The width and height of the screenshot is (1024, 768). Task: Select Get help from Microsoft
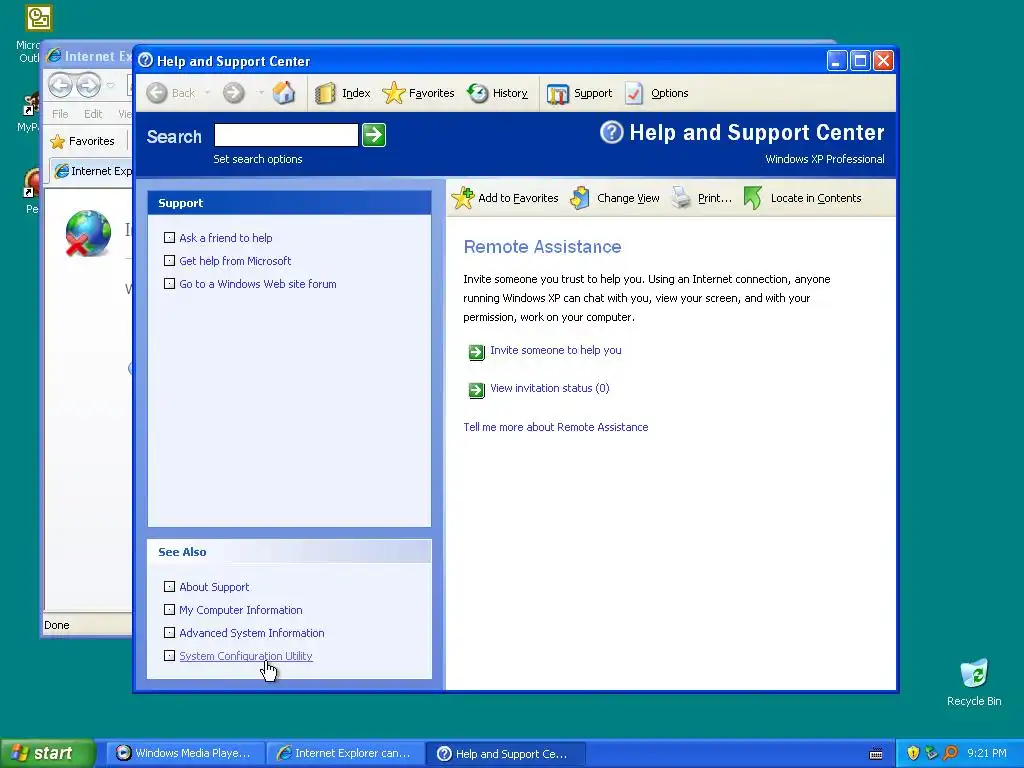pyautogui.click(x=235, y=261)
